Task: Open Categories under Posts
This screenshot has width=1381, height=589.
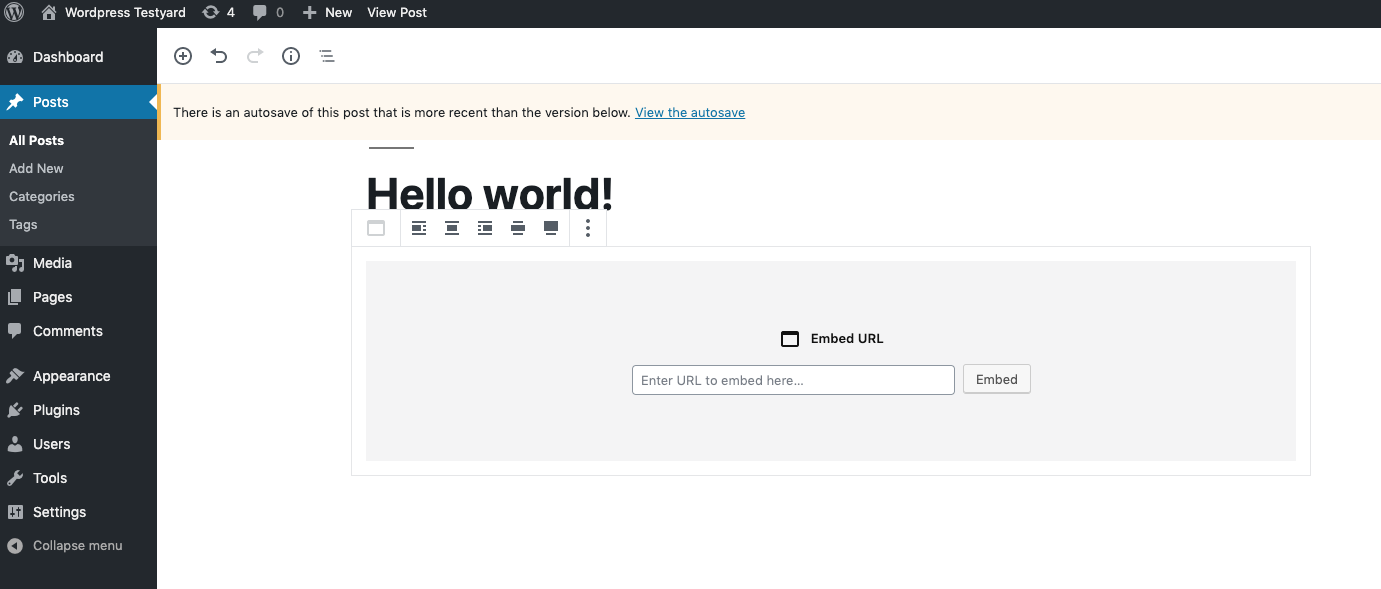Action: 42,197
